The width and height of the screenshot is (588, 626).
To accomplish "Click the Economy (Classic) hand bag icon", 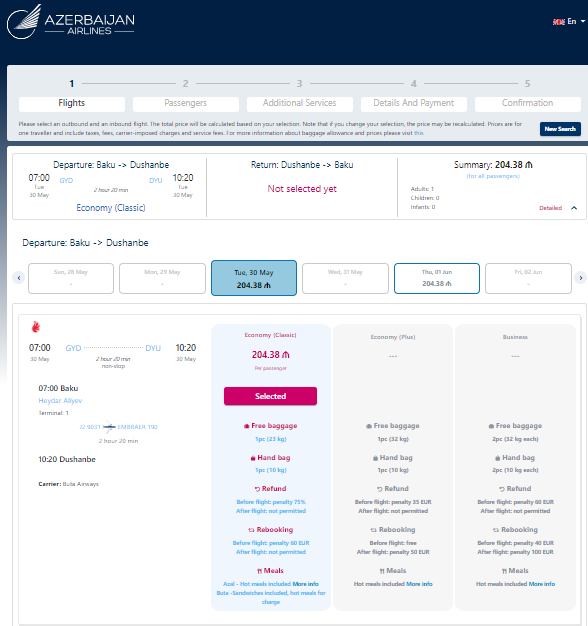I will point(253,458).
